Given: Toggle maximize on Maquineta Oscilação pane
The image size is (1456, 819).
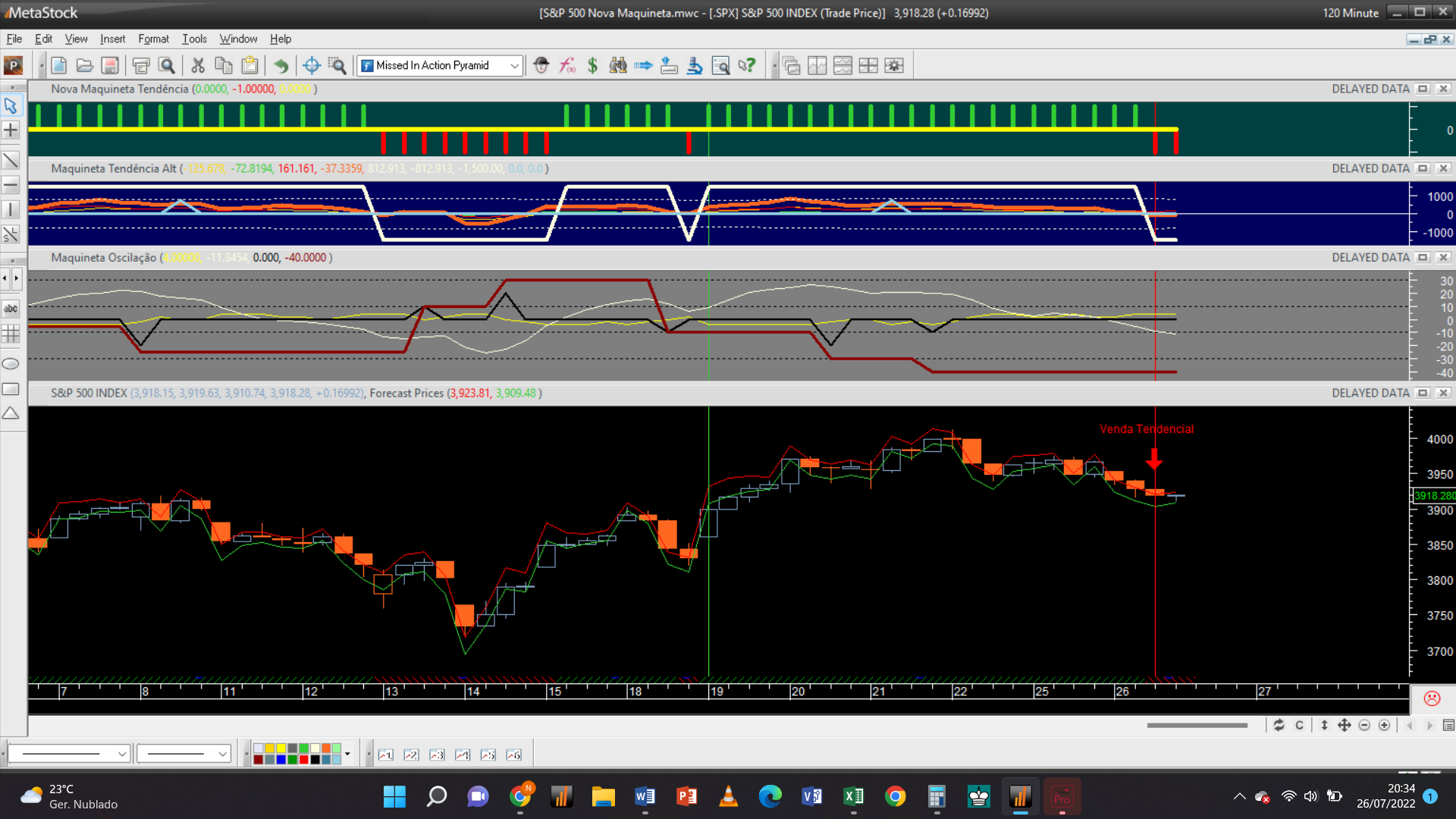Looking at the screenshot, I should tap(1423, 258).
